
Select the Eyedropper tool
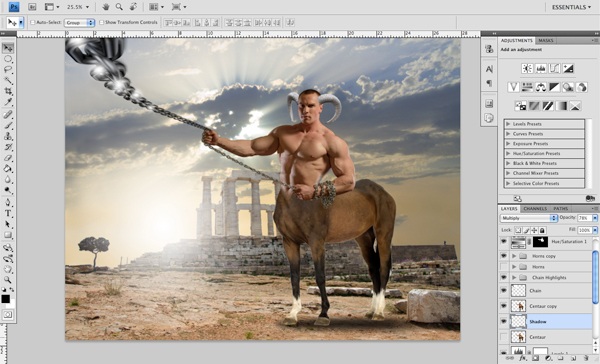coord(8,102)
